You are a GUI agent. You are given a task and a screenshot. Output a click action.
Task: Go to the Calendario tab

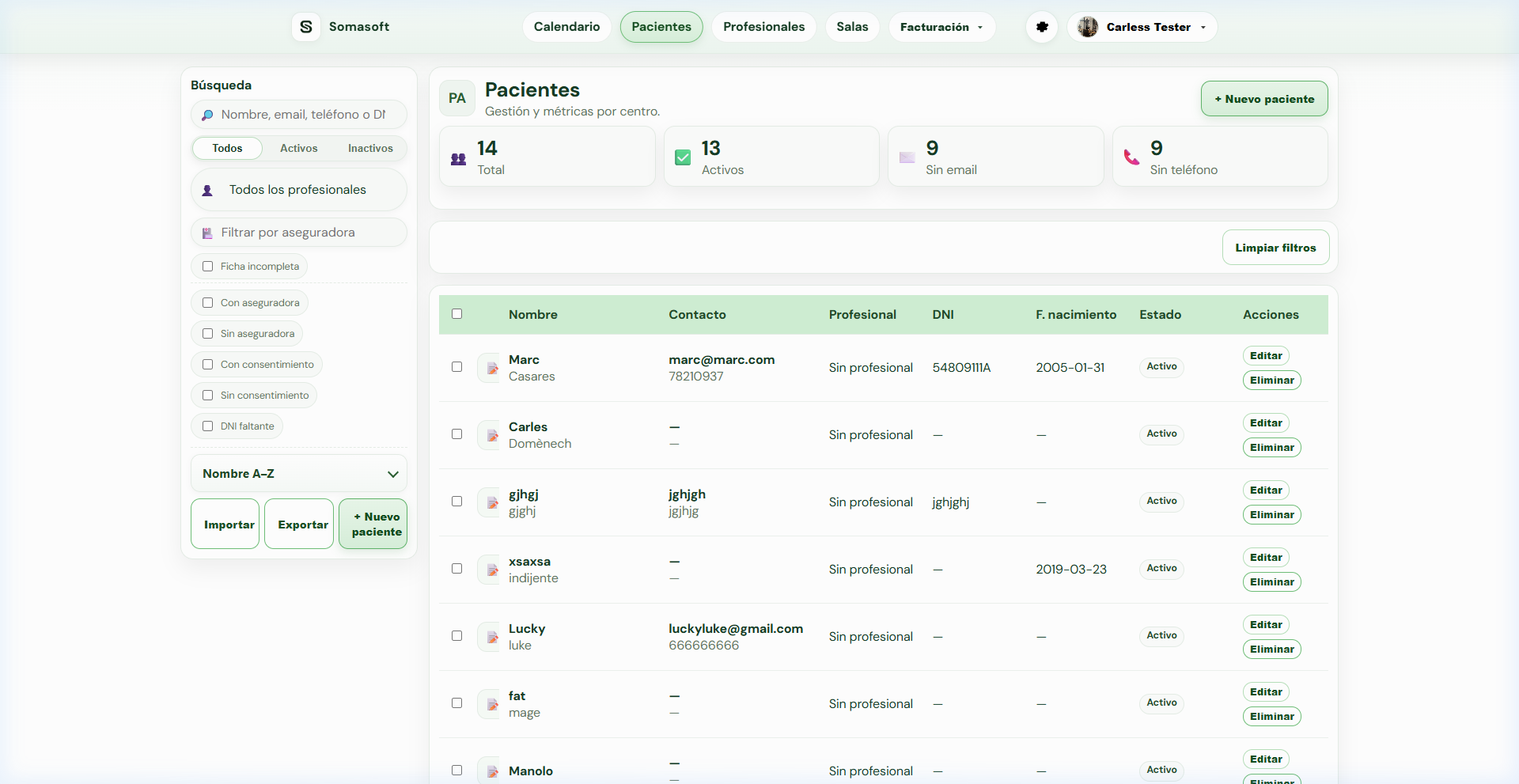click(566, 27)
